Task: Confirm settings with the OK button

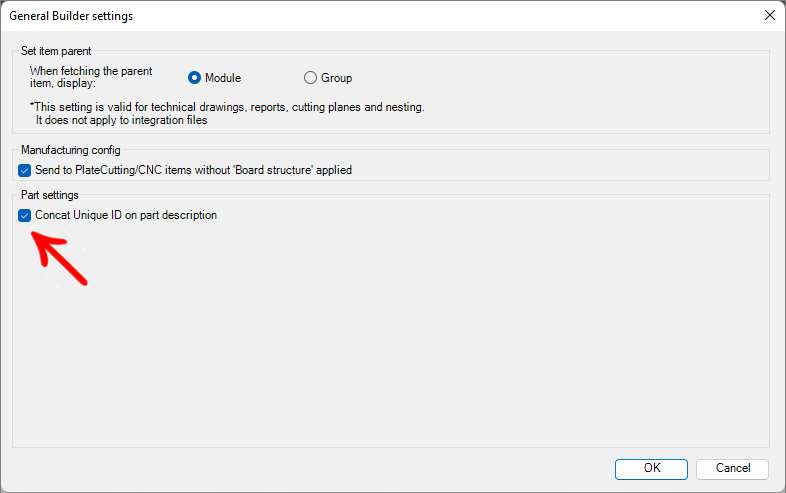Action: tap(651, 468)
